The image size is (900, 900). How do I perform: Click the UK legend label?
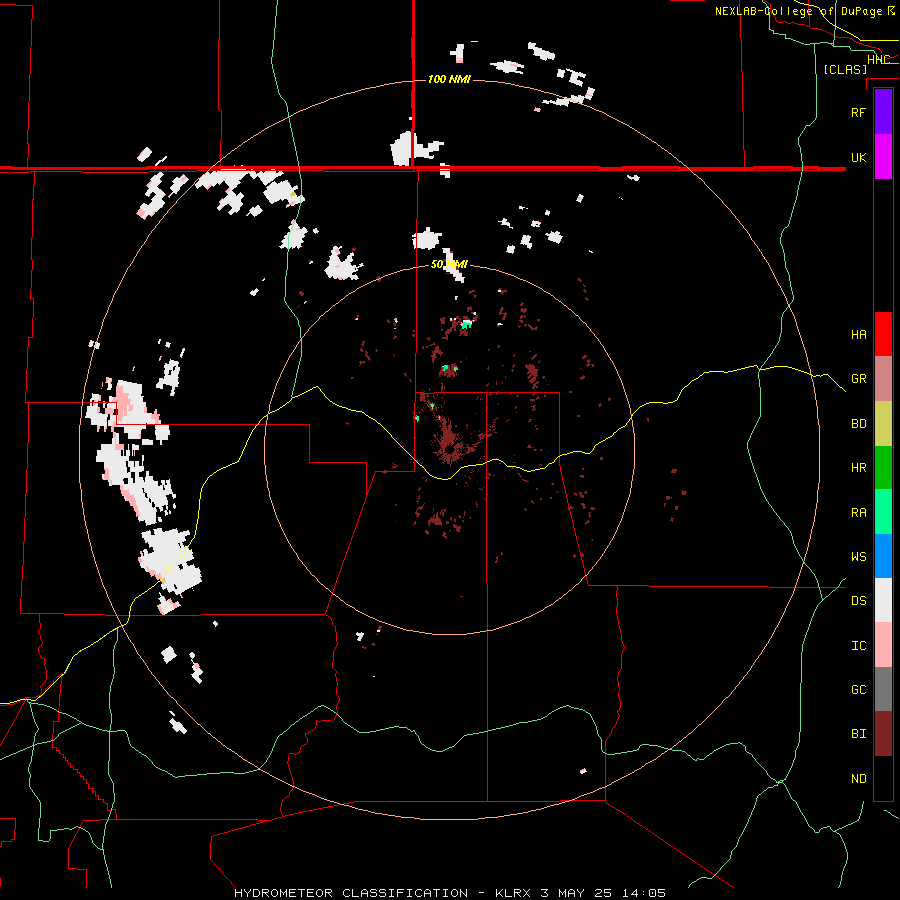[x=858, y=157]
